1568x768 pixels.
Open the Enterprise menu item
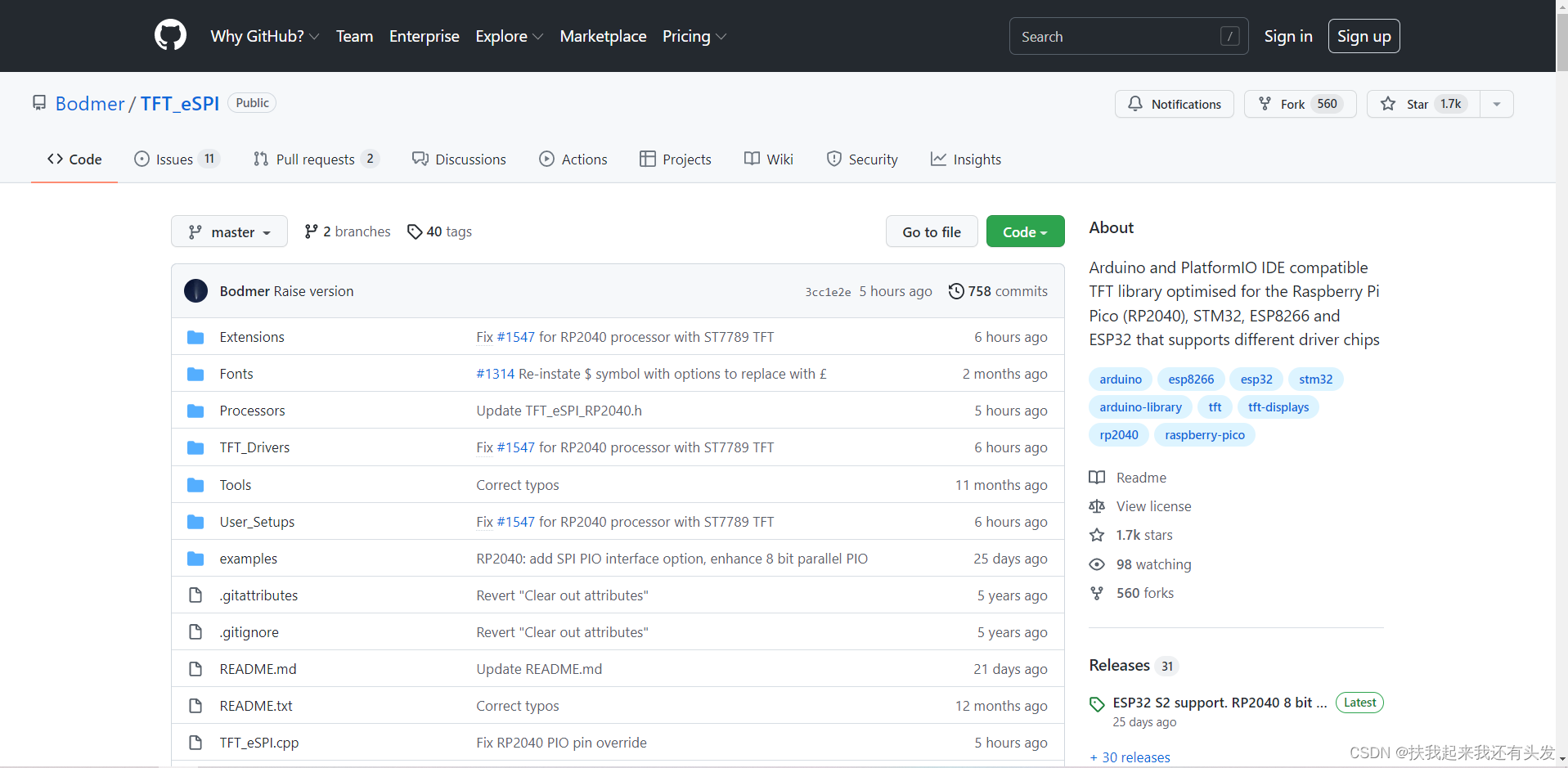tap(424, 36)
